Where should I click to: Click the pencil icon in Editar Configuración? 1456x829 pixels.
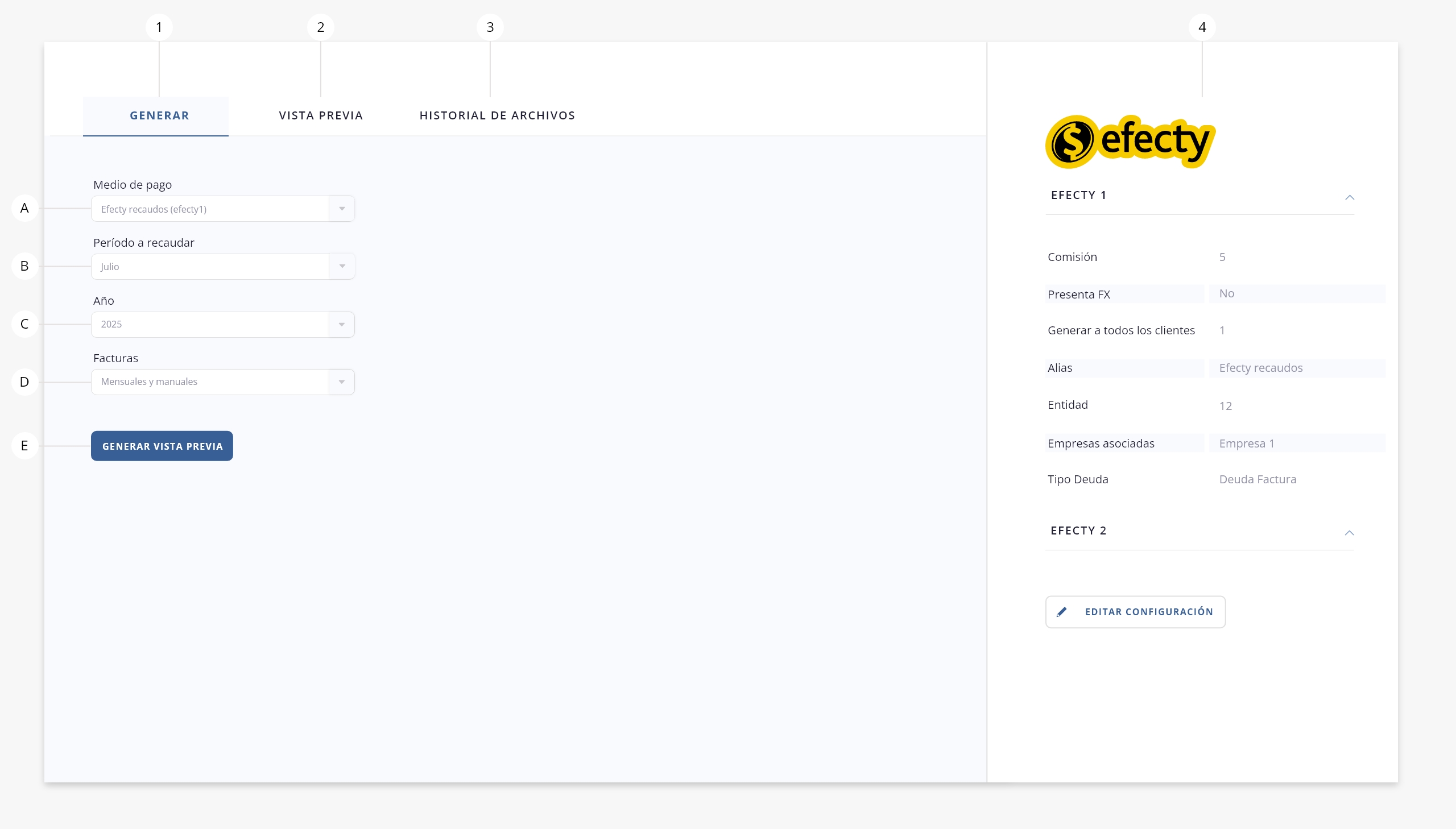[x=1061, y=612]
